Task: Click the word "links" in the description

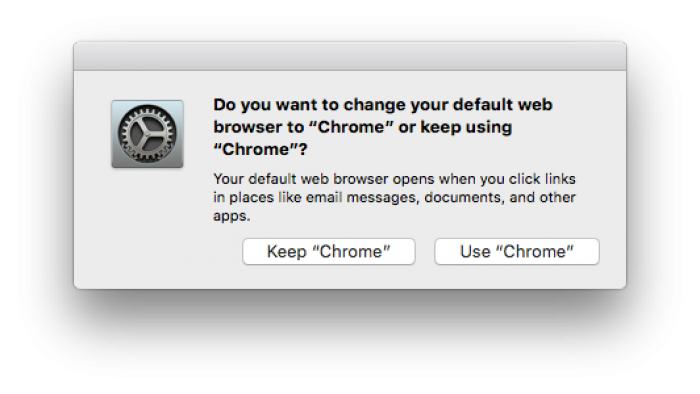Action: [x=560, y=179]
